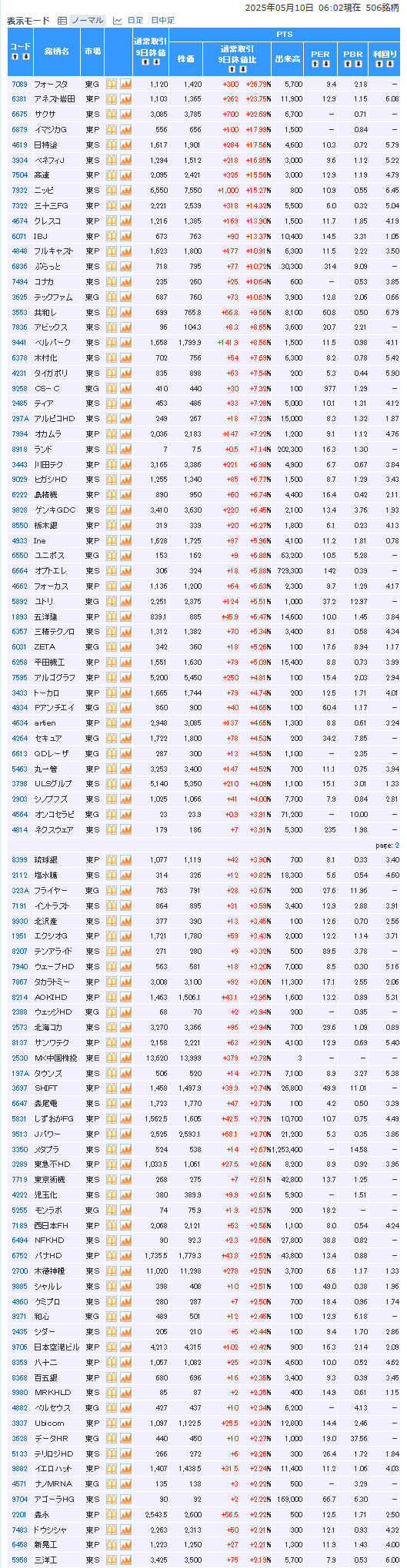Screen dimensions: 407x1568
Task: Open chart icon for ネクスウェア
Action: [125, 829]
